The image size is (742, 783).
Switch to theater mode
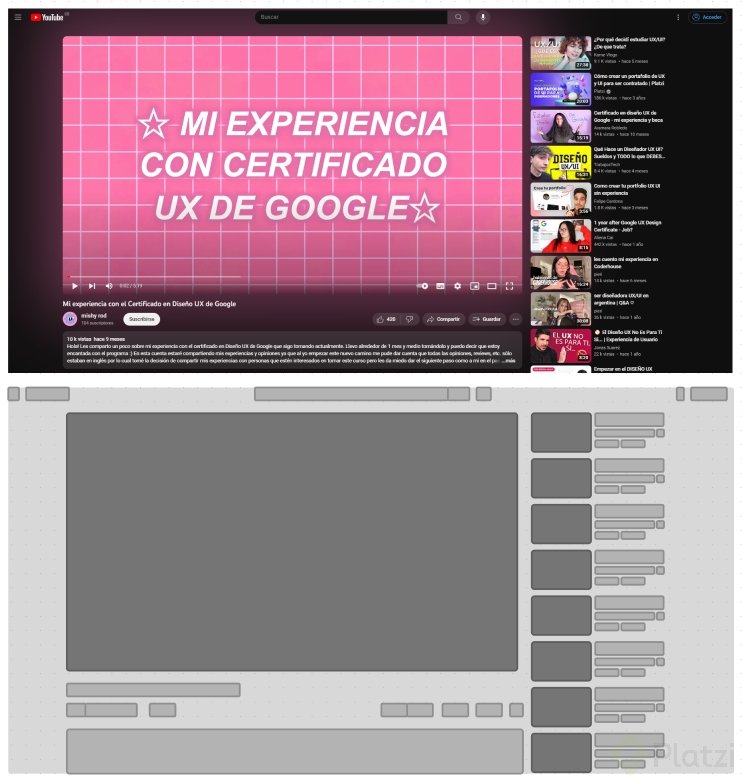click(492, 286)
